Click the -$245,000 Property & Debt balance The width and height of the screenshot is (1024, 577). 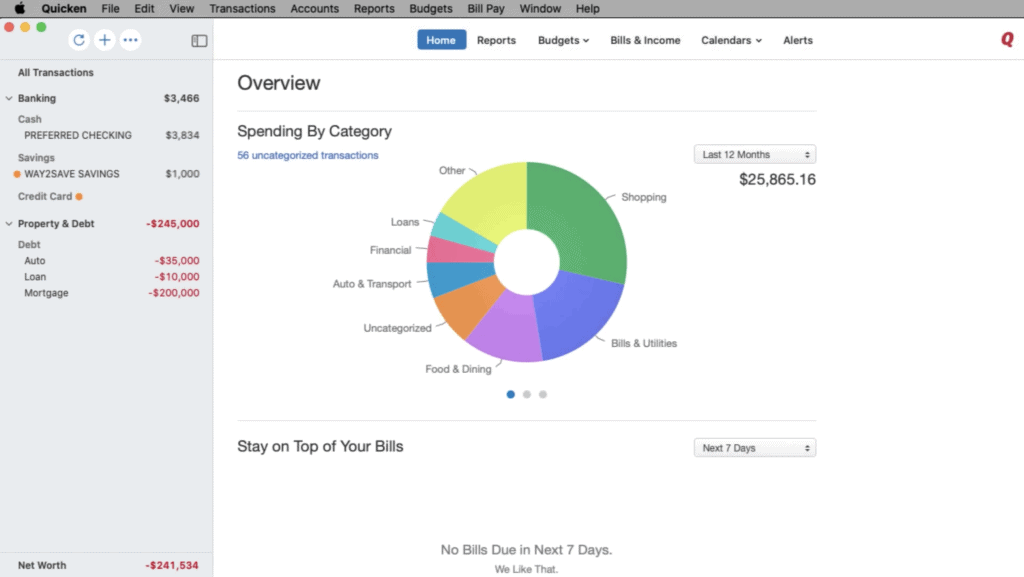172,224
